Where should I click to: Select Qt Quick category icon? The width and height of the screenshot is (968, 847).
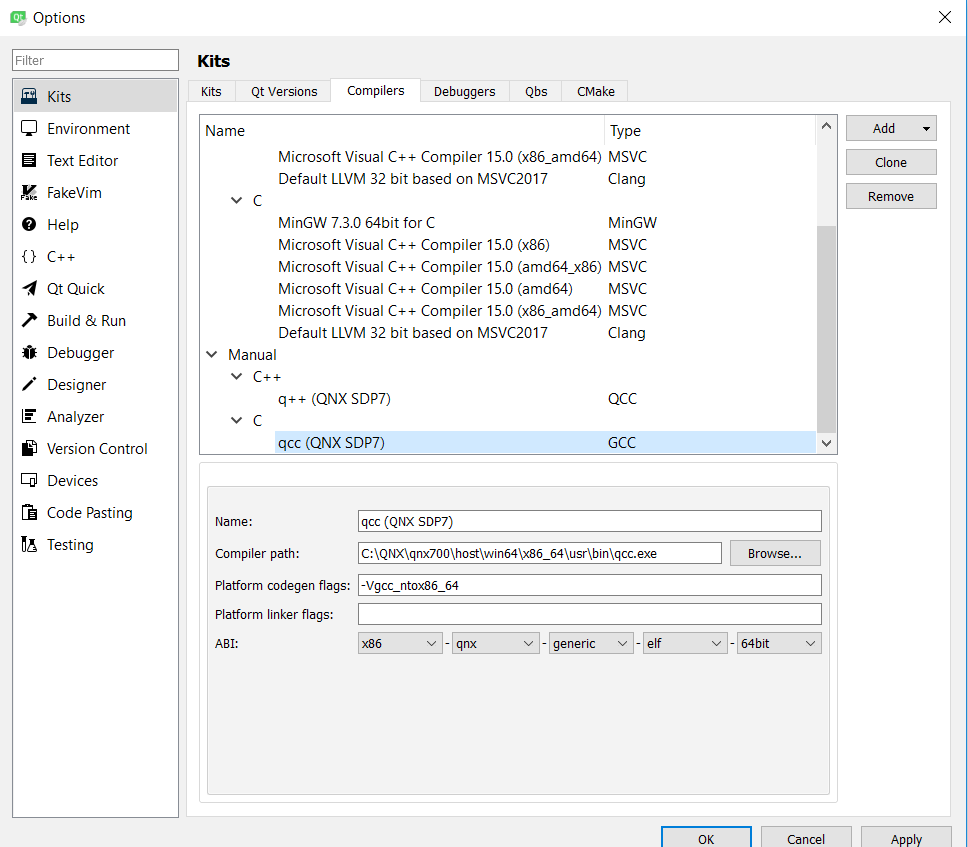[x=29, y=288]
